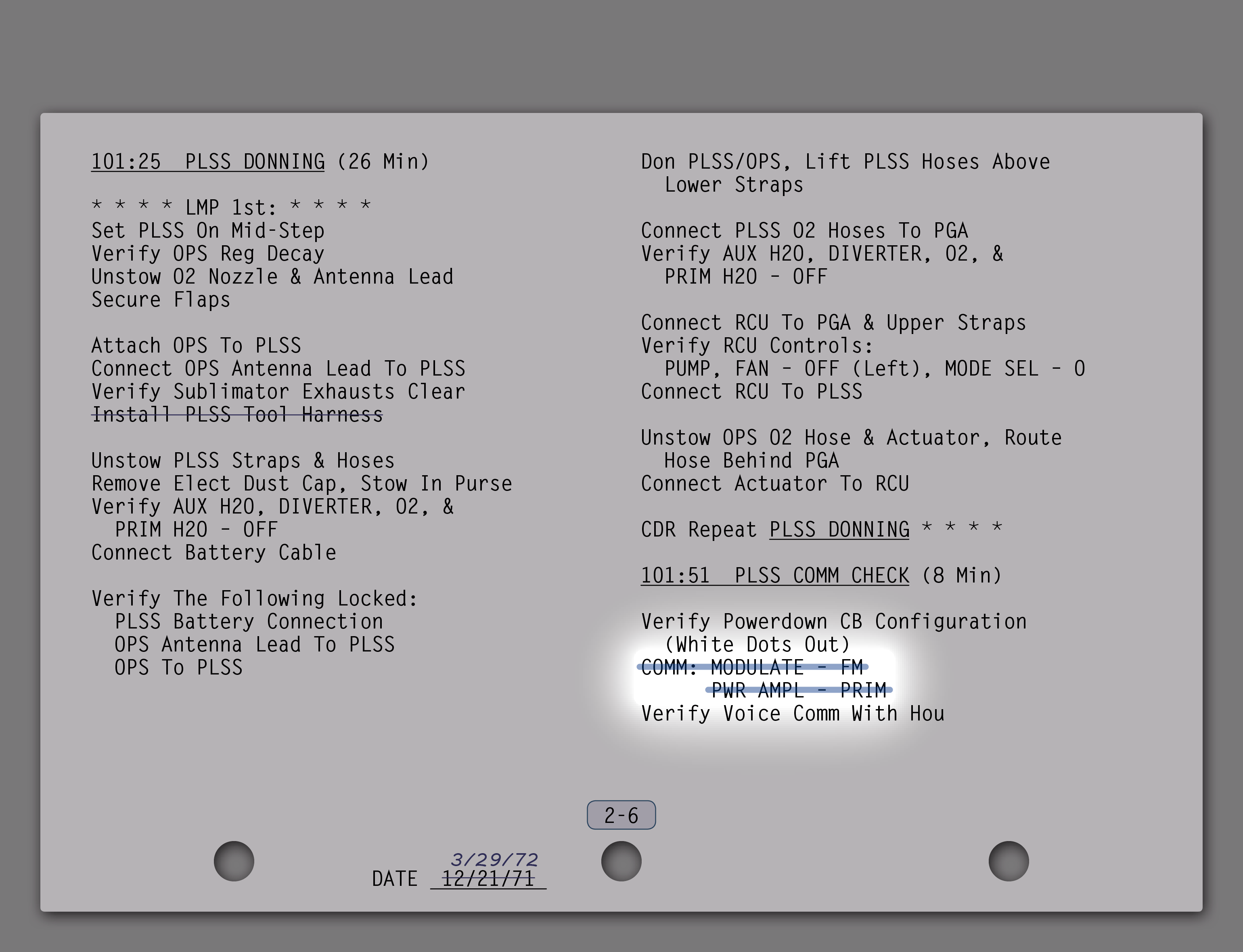Click the 101:51 PLSS COMM CHECK heading
The width and height of the screenshot is (1243, 952).
pyautogui.click(x=774, y=575)
